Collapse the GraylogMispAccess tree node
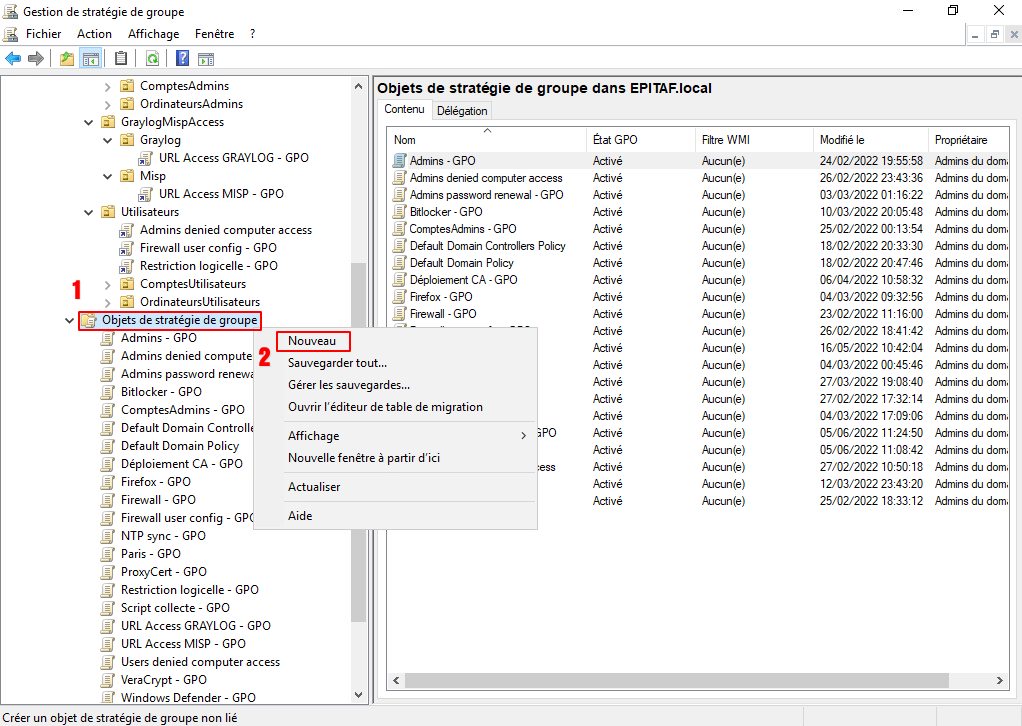Screen dimensions: 1022x726 coord(89,122)
